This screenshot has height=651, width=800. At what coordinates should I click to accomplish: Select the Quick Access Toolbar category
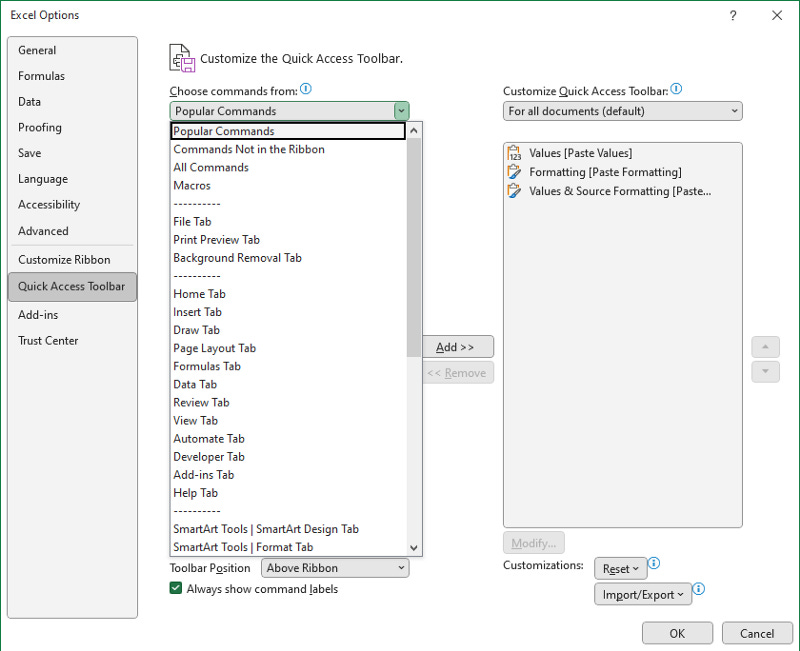72,286
